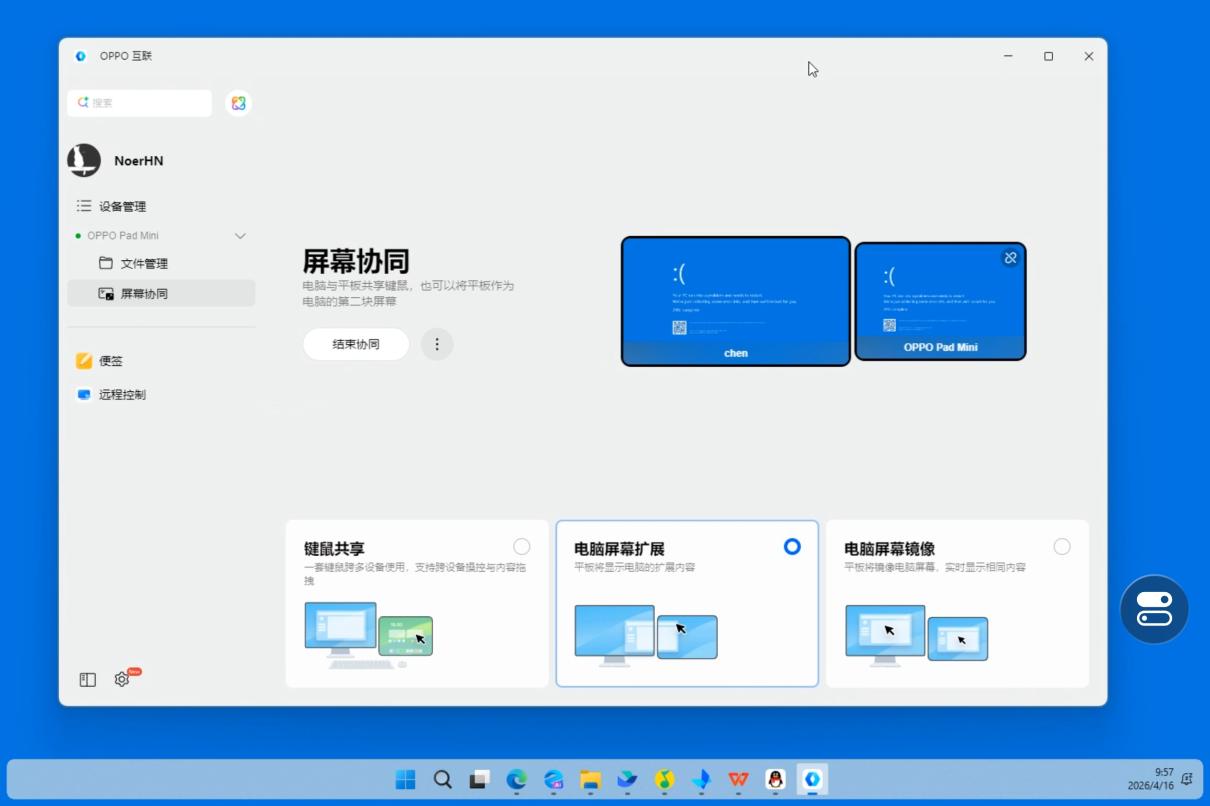Open the three-dot more options menu
The height and width of the screenshot is (806, 1210).
(437, 344)
